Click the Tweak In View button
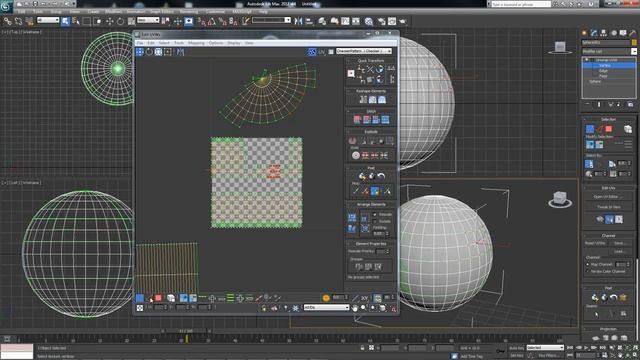The width and height of the screenshot is (640, 360). [608, 207]
